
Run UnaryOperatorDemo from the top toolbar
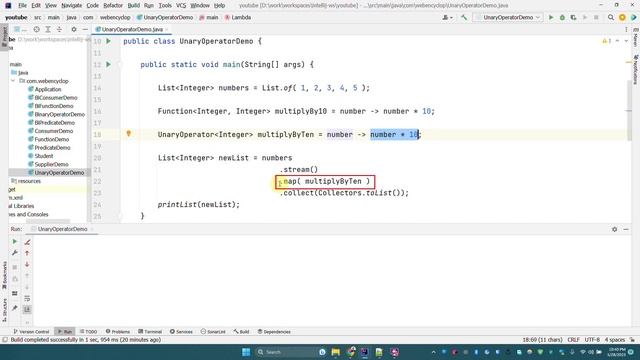coord(551,18)
